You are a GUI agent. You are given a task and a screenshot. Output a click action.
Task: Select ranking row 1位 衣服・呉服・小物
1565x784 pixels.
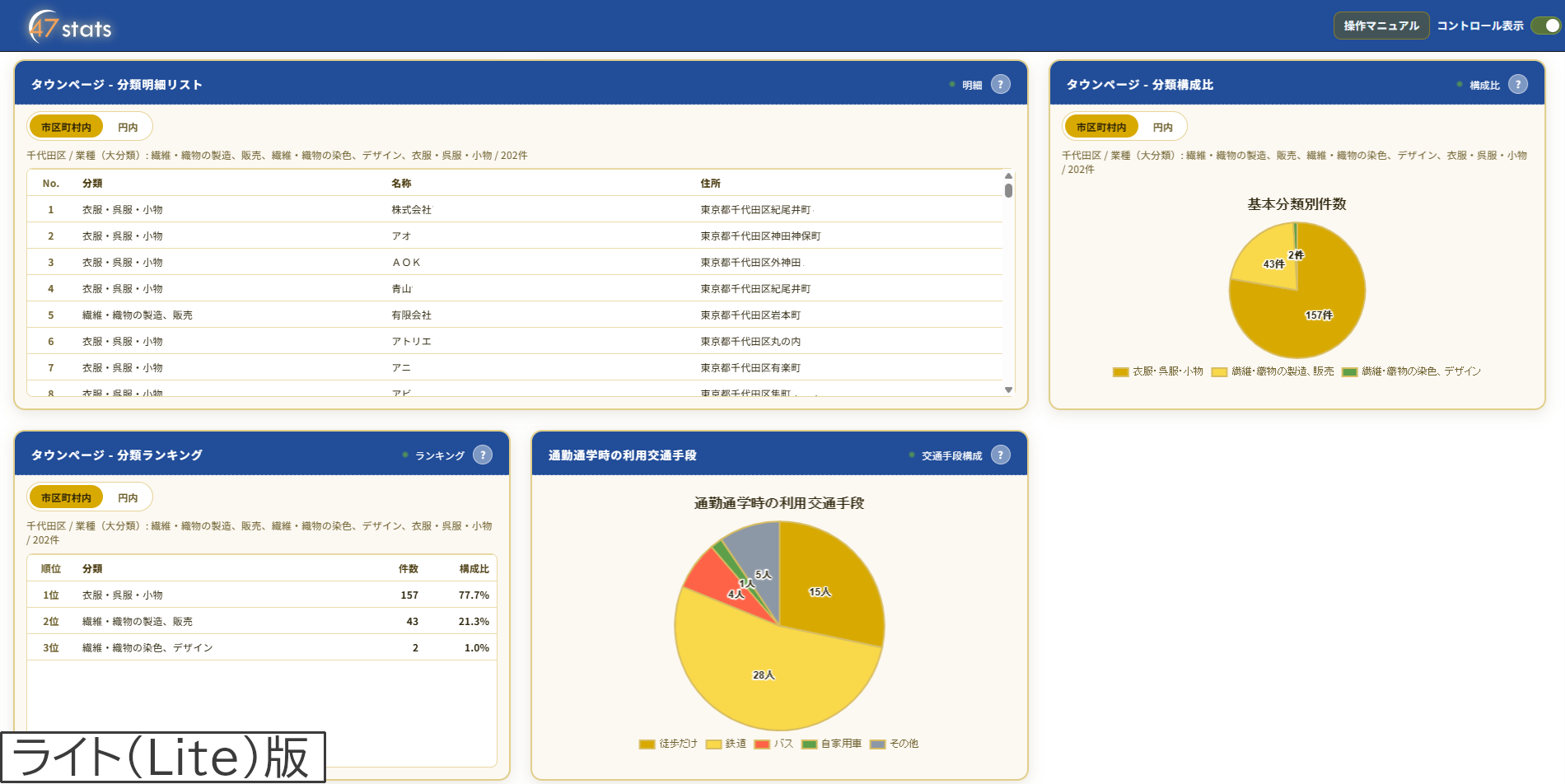(262, 595)
